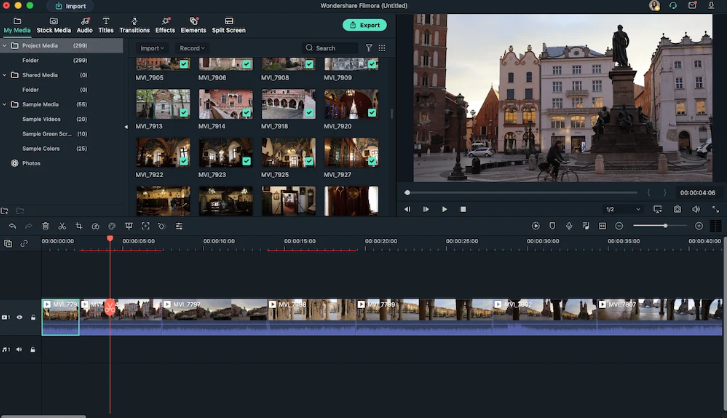Stop the preview playback

[x=463, y=209]
